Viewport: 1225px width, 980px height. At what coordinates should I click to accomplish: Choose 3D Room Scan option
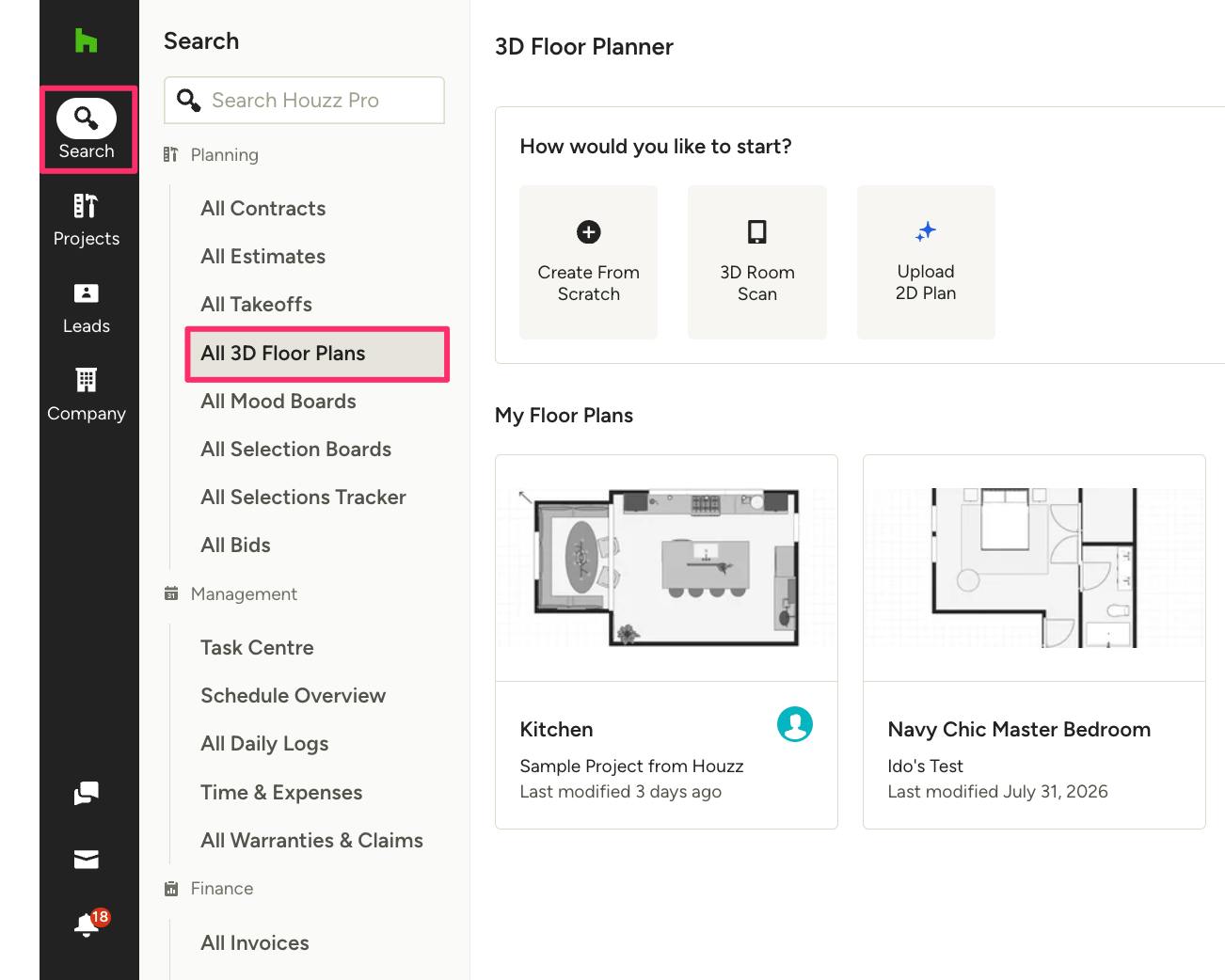(757, 261)
